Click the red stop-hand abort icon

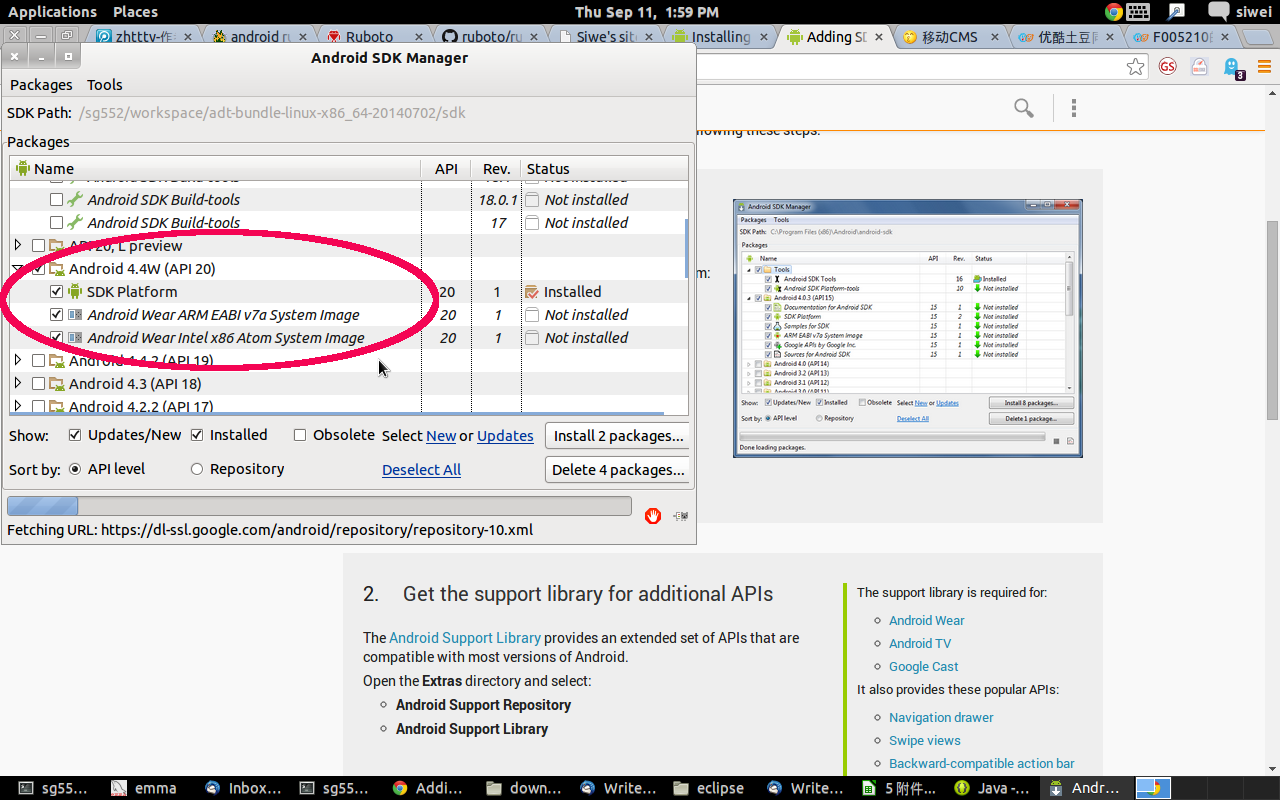(x=653, y=516)
